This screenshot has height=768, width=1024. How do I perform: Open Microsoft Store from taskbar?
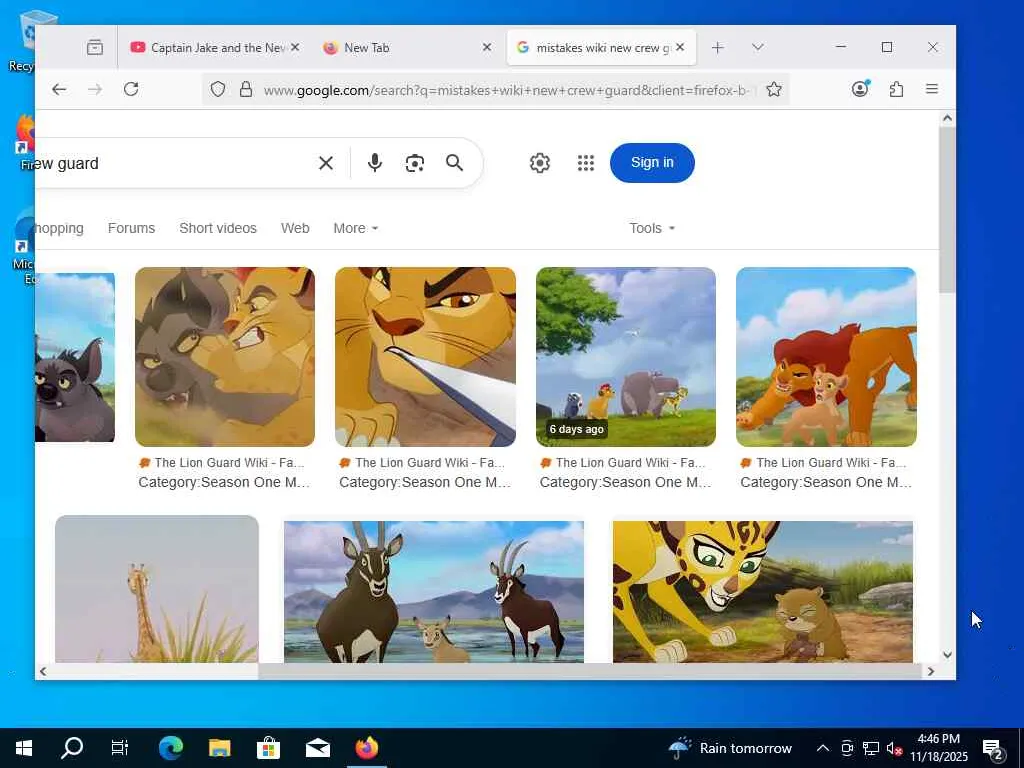tap(268, 748)
